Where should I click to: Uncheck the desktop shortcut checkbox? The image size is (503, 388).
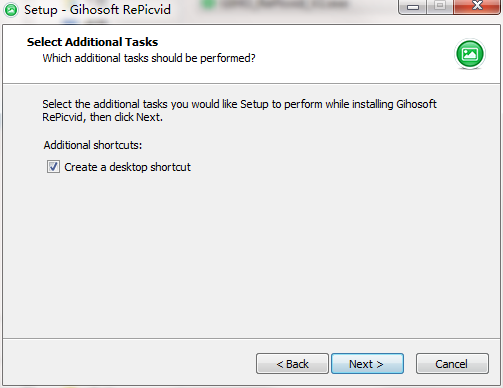pos(53,167)
